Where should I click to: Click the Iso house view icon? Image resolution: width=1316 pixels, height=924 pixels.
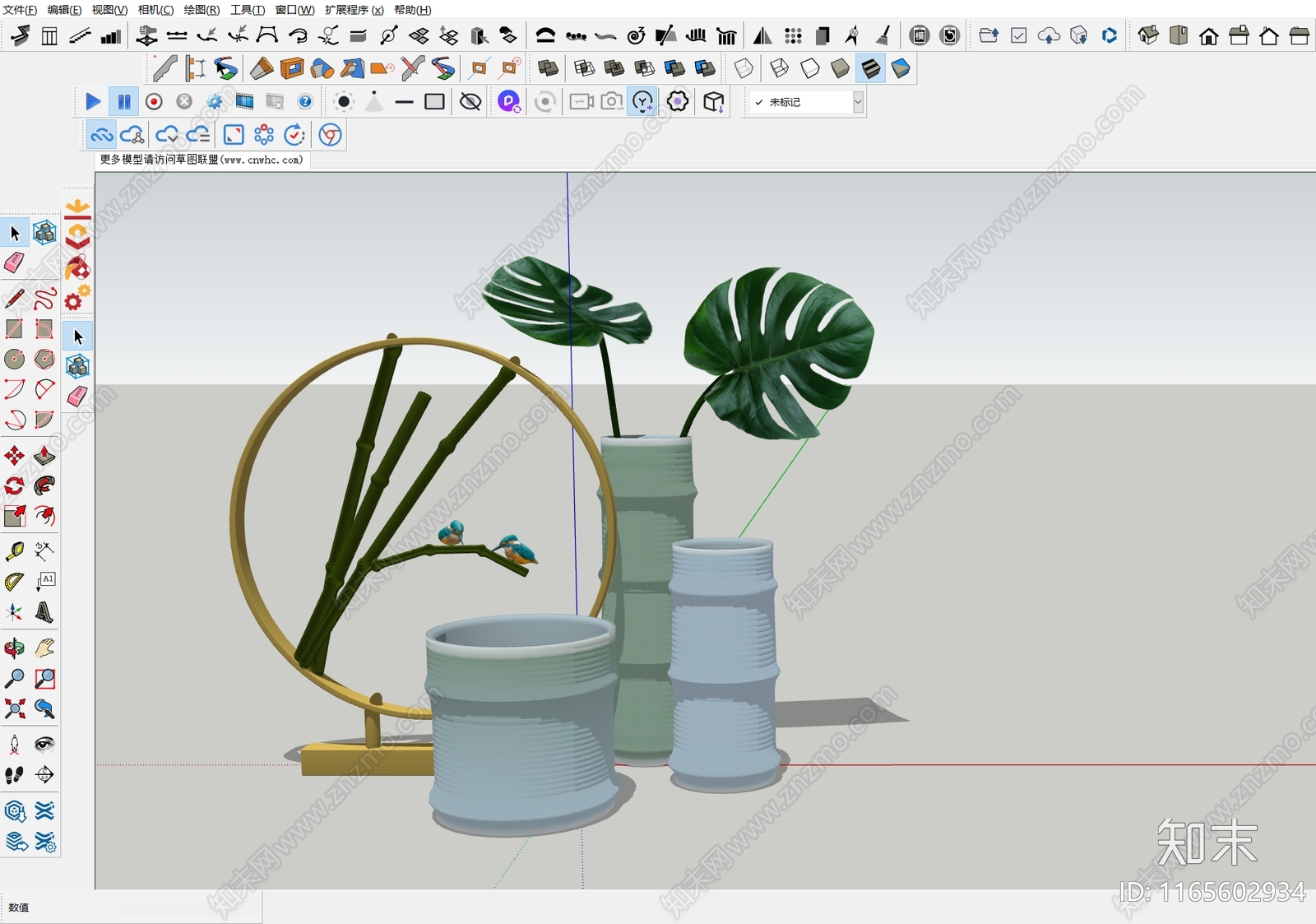coord(1148,35)
